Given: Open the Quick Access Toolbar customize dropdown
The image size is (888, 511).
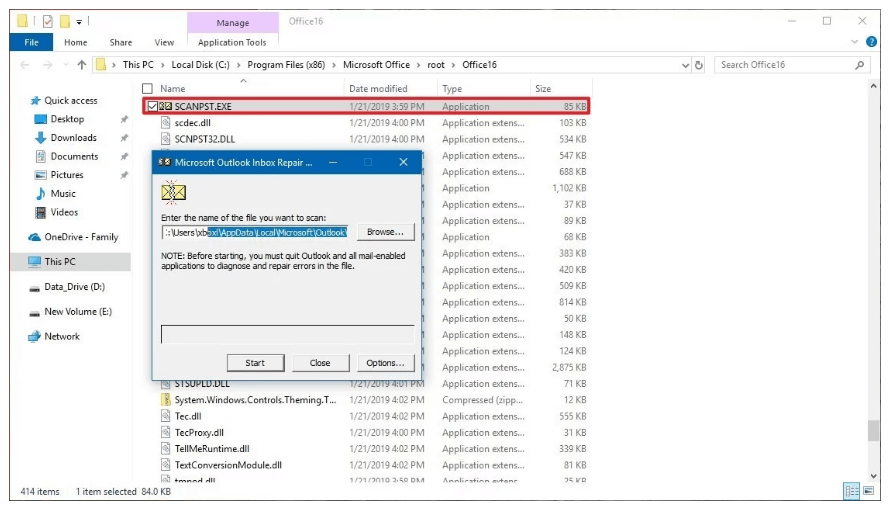Looking at the screenshot, I should click(x=79, y=22).
